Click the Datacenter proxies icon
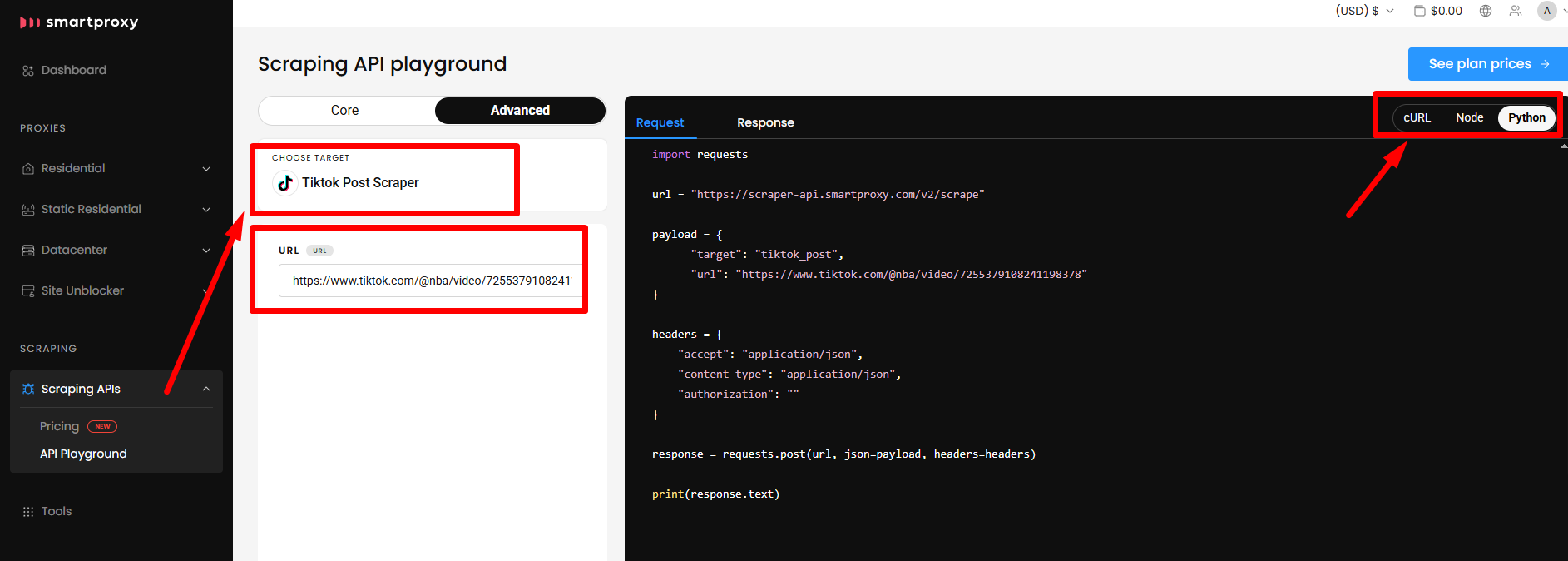The width and height of the screenshot is (1568, 561). pyautogui.click(x=28, y=251)
